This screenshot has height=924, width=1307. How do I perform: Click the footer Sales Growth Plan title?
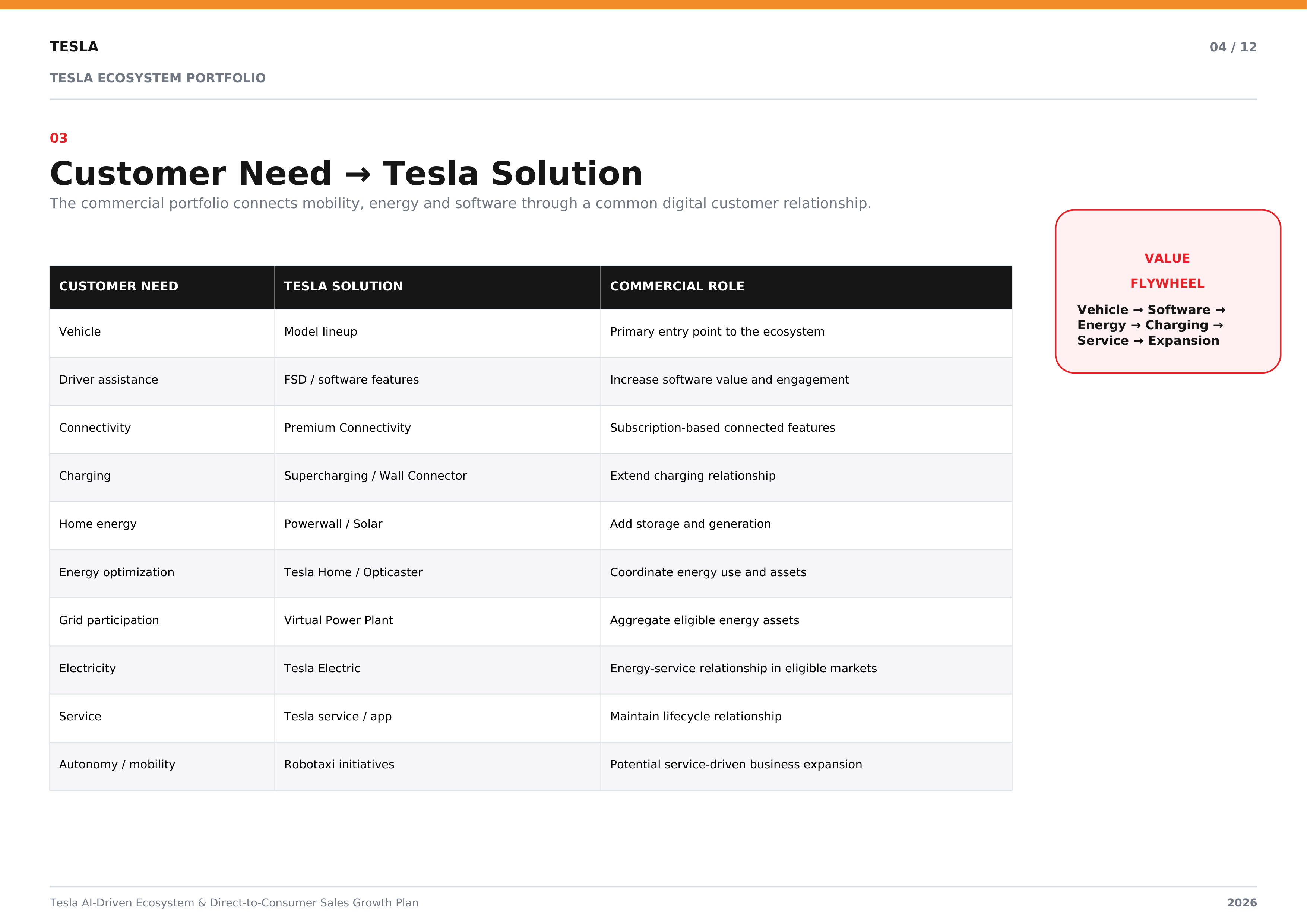click(234, 903)
